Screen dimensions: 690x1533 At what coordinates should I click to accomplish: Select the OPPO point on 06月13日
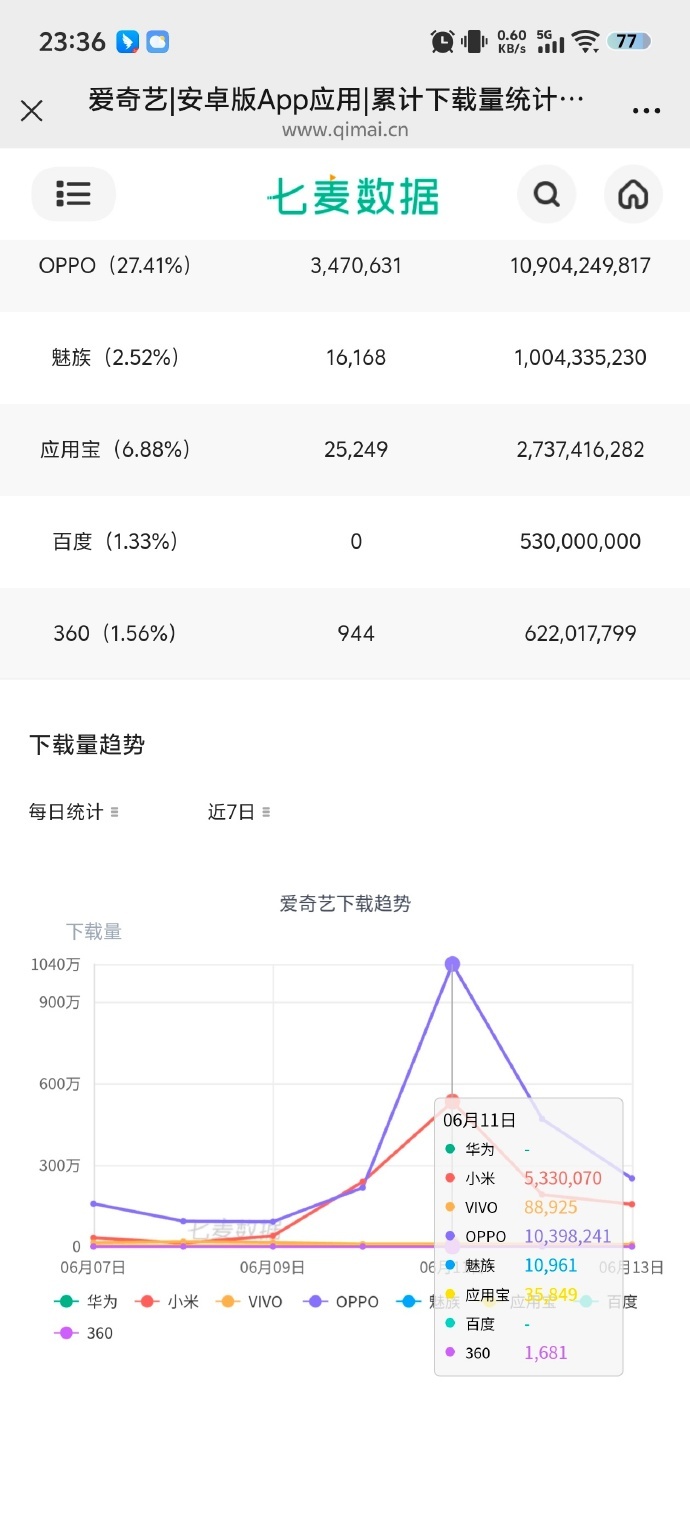(x=631, y=1178)
